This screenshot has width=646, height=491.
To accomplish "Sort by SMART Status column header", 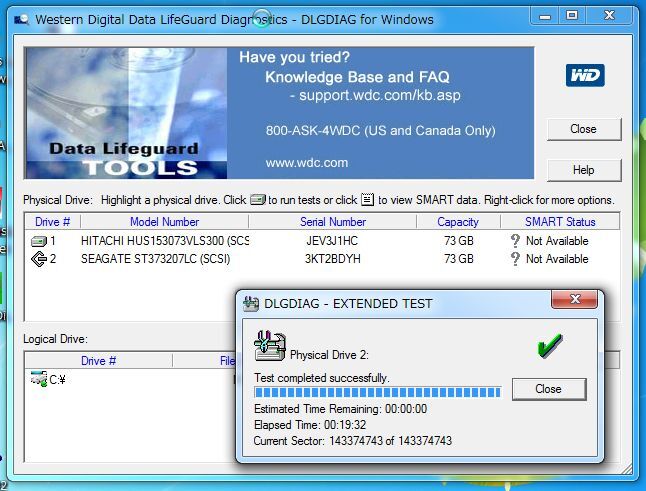I will pos(560,222).
